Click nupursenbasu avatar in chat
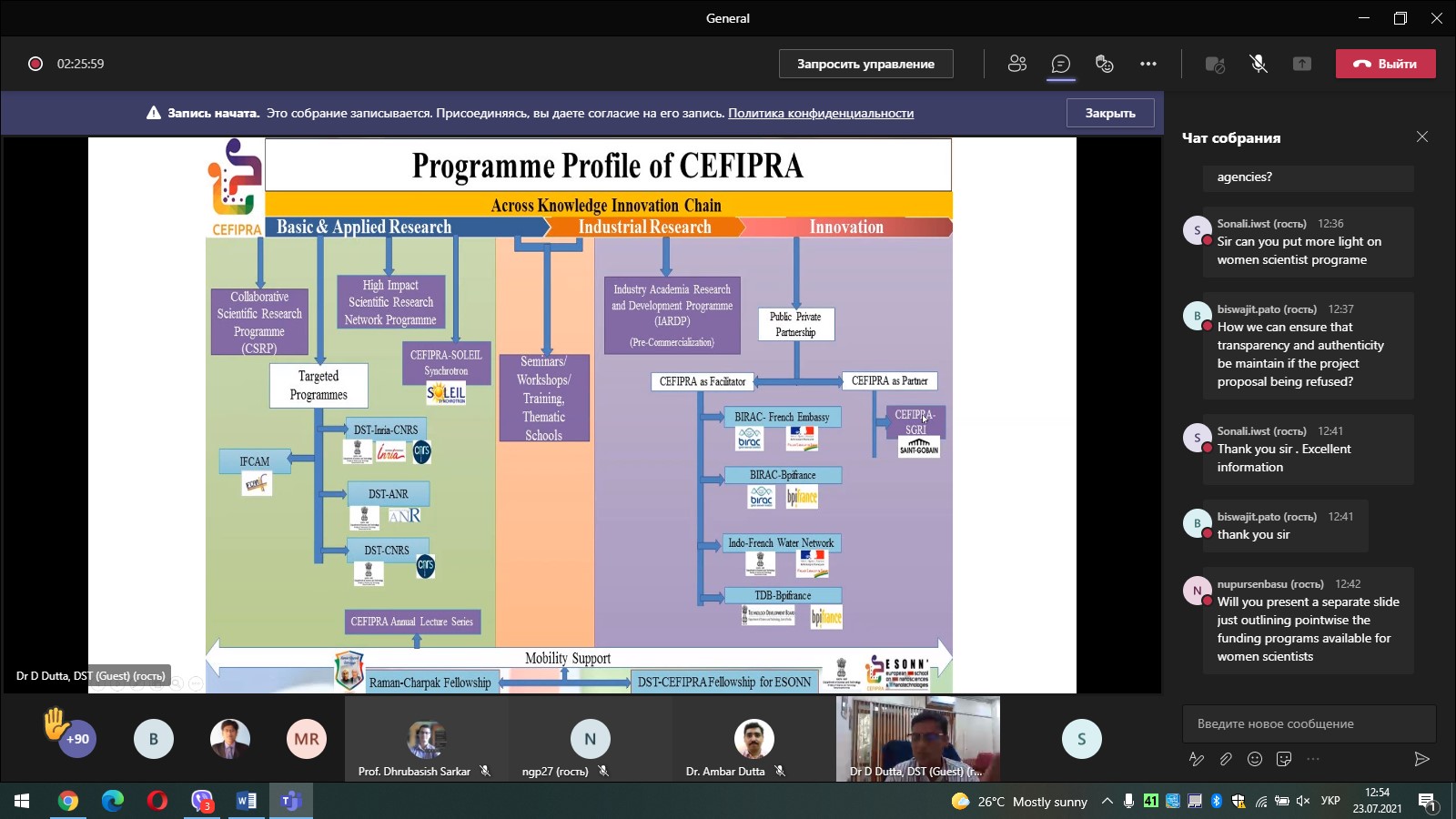This screenshot has height=819, width=1456. tap(1197, 591)
